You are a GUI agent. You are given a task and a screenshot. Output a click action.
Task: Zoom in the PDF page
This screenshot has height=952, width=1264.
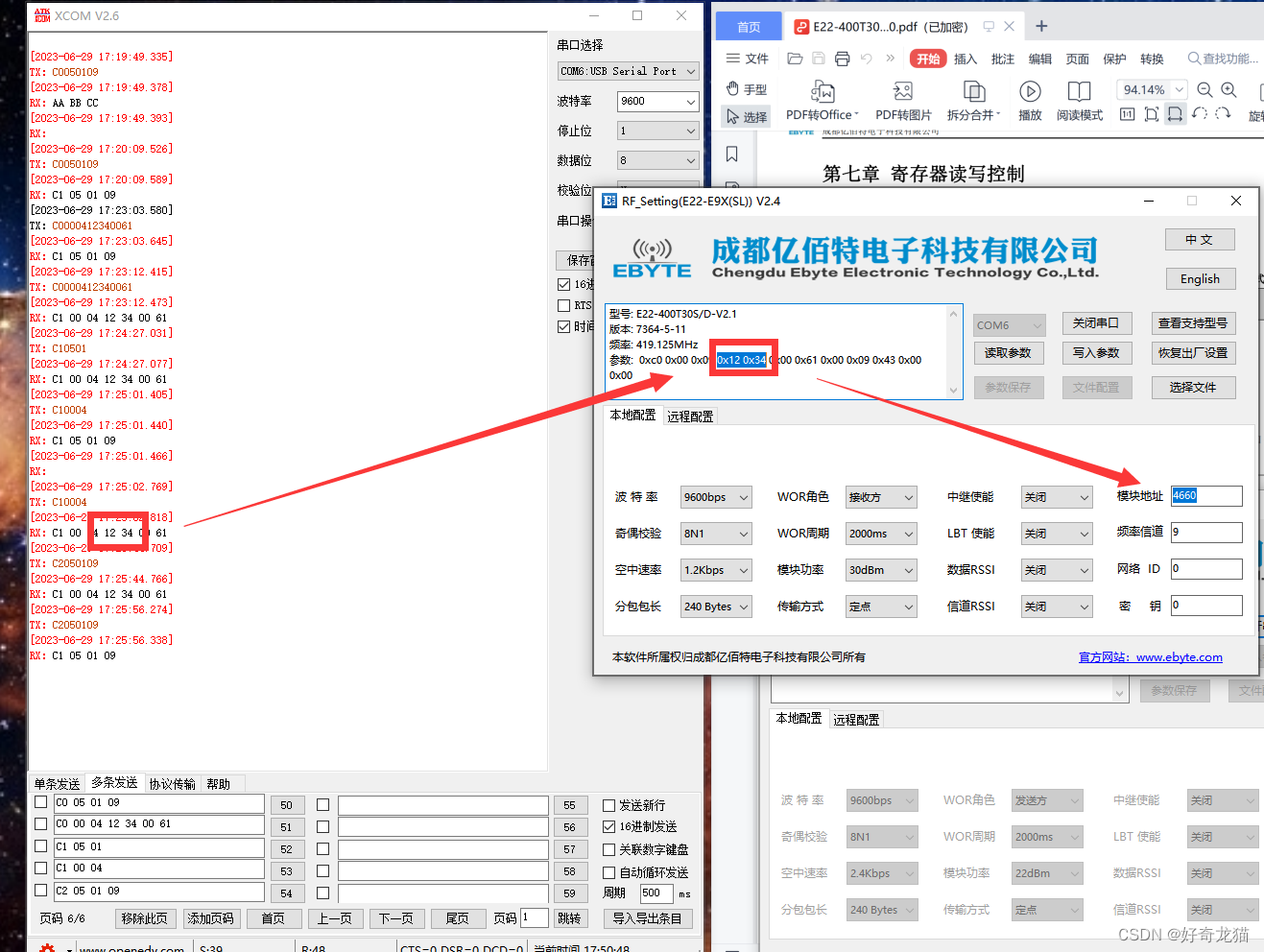[1228, 89]
